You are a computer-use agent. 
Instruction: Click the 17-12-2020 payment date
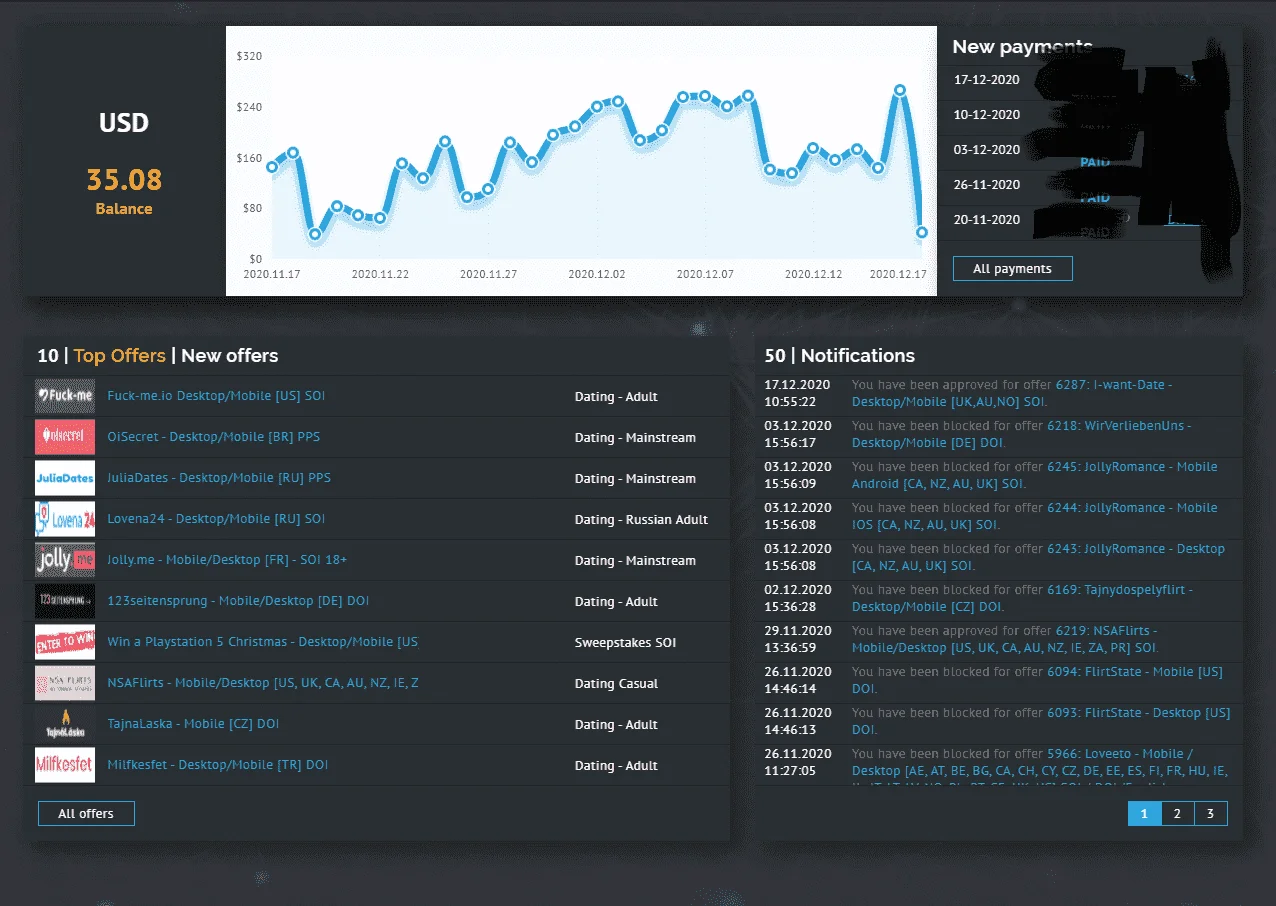click(x=986, y=80)
